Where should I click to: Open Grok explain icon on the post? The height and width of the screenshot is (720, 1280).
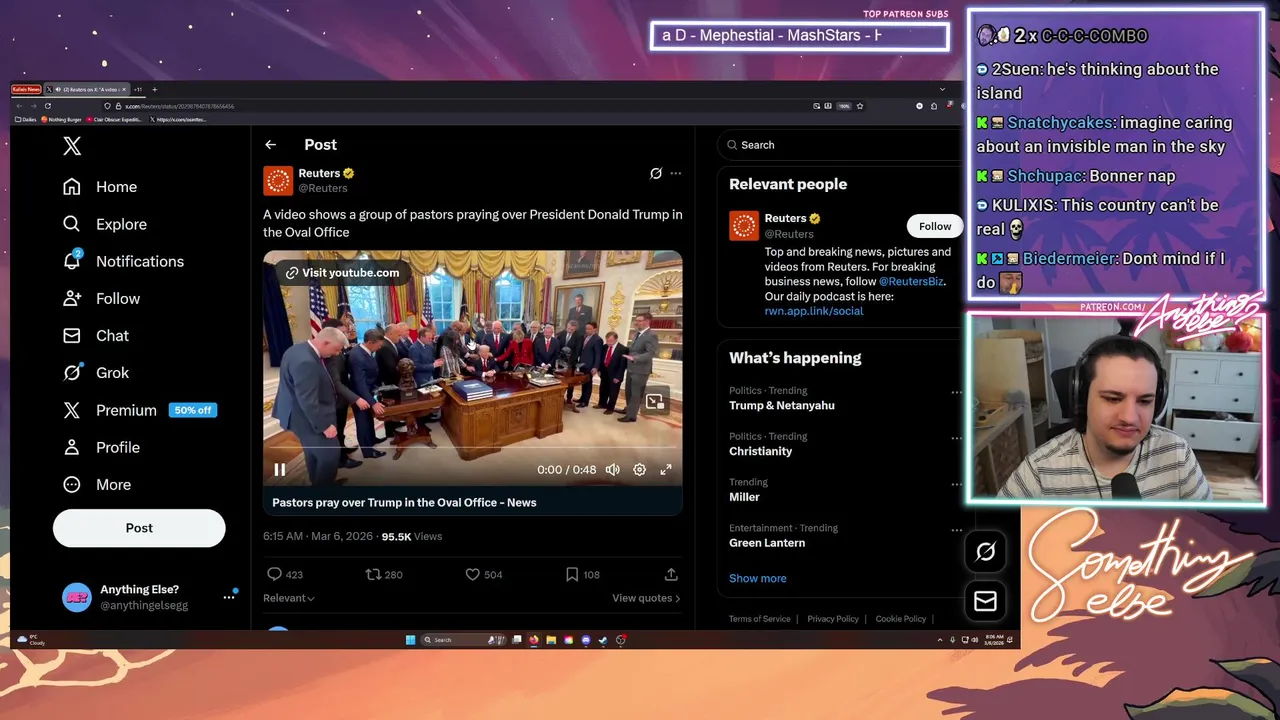point(656,173)
